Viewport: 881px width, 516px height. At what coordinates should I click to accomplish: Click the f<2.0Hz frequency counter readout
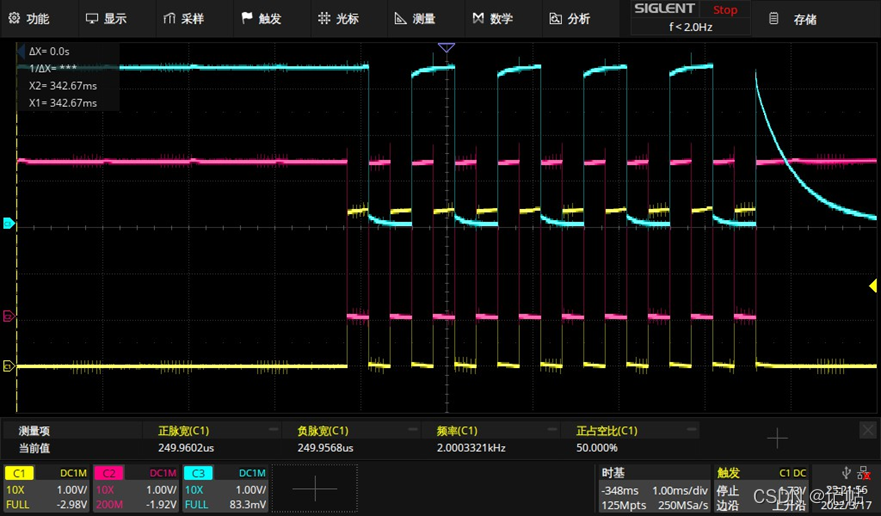pos(691,27)
